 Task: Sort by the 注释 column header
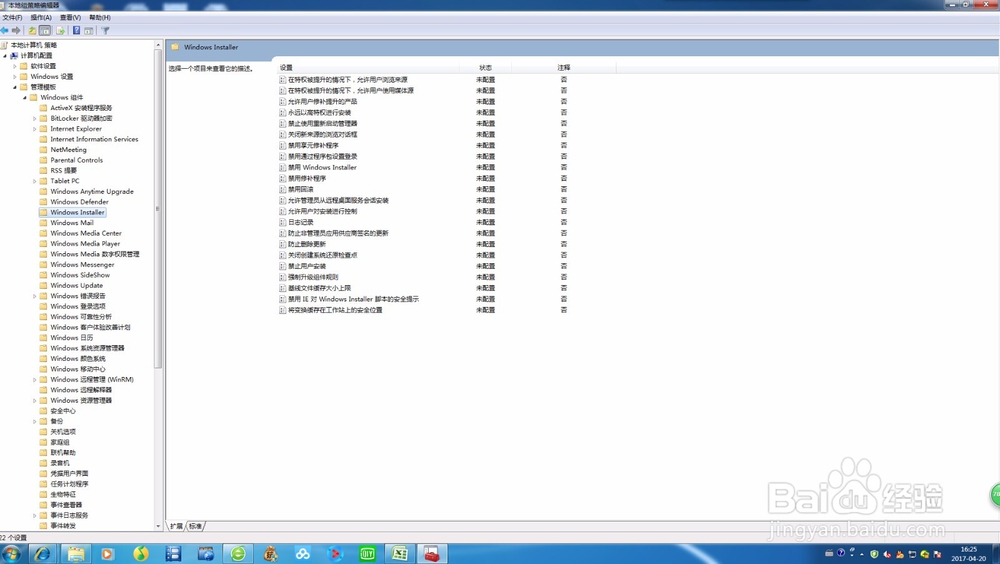click(x=564, y=68)
